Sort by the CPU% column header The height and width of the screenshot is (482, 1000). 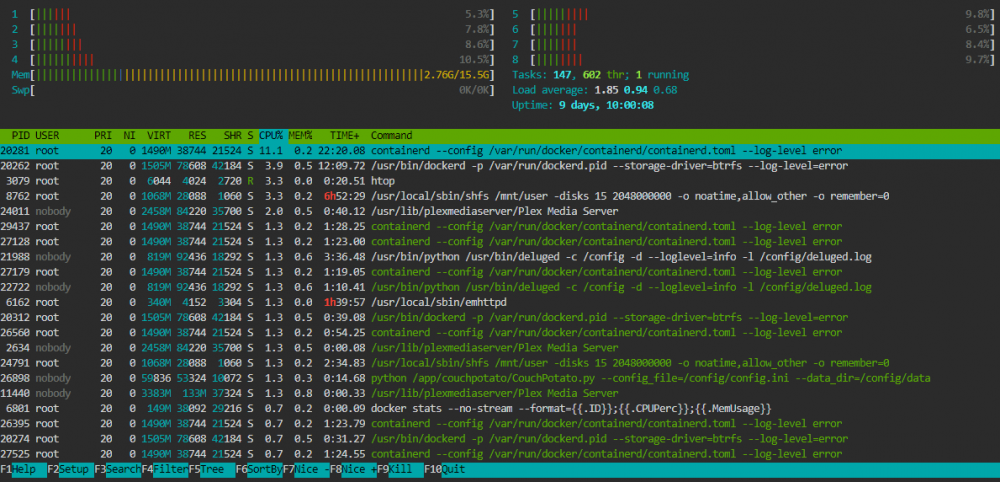273,136
